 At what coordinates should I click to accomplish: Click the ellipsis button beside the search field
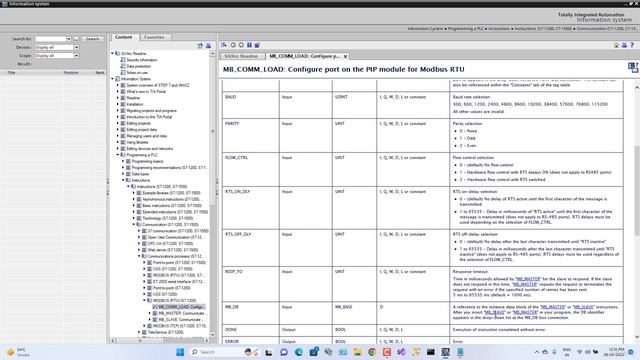tap(76, 39)
